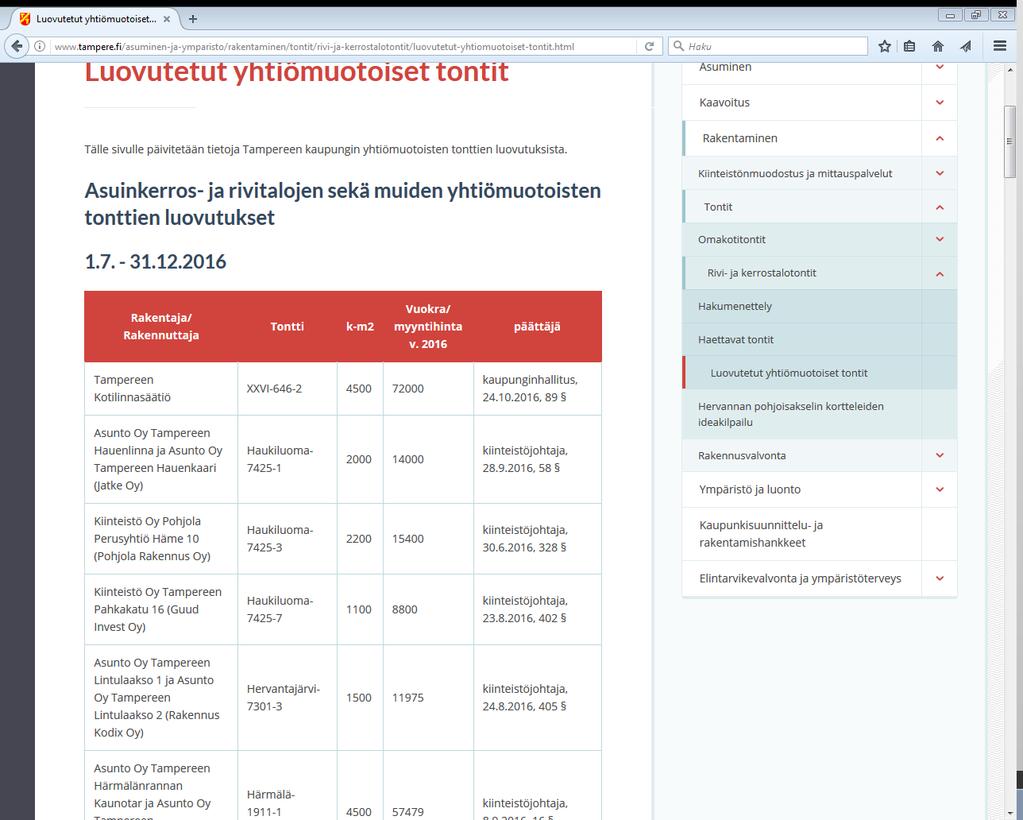
Task: Click the Haukiluoma-7425-3 plot cell
Action: pos(287,539)
